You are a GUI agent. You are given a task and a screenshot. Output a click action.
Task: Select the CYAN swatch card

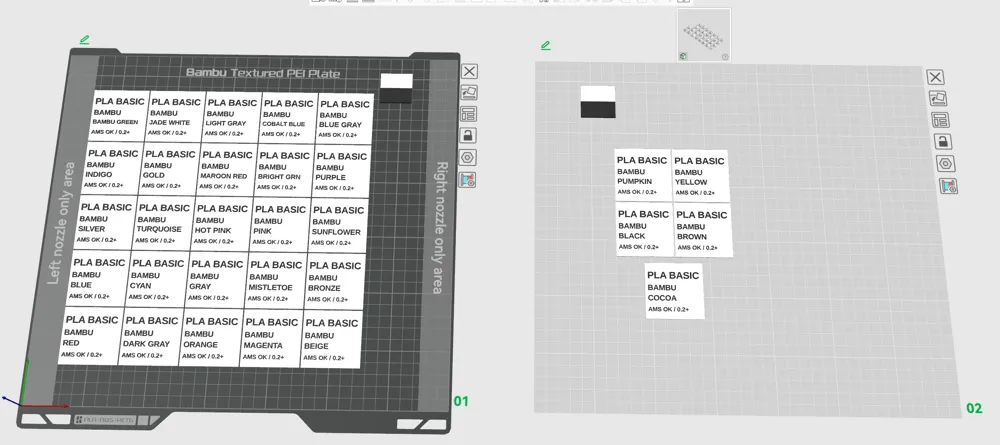(x=158, y=279)
